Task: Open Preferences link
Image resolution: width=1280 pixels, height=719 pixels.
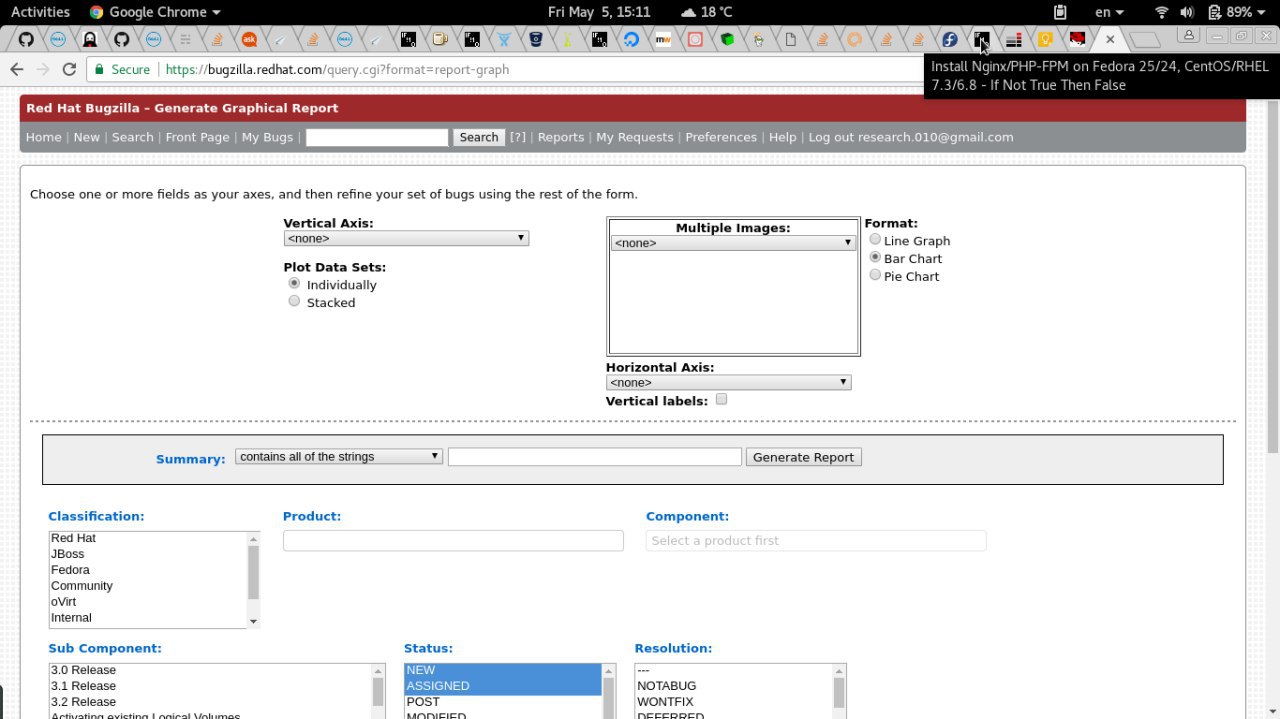Action: [x=721, y=137]
